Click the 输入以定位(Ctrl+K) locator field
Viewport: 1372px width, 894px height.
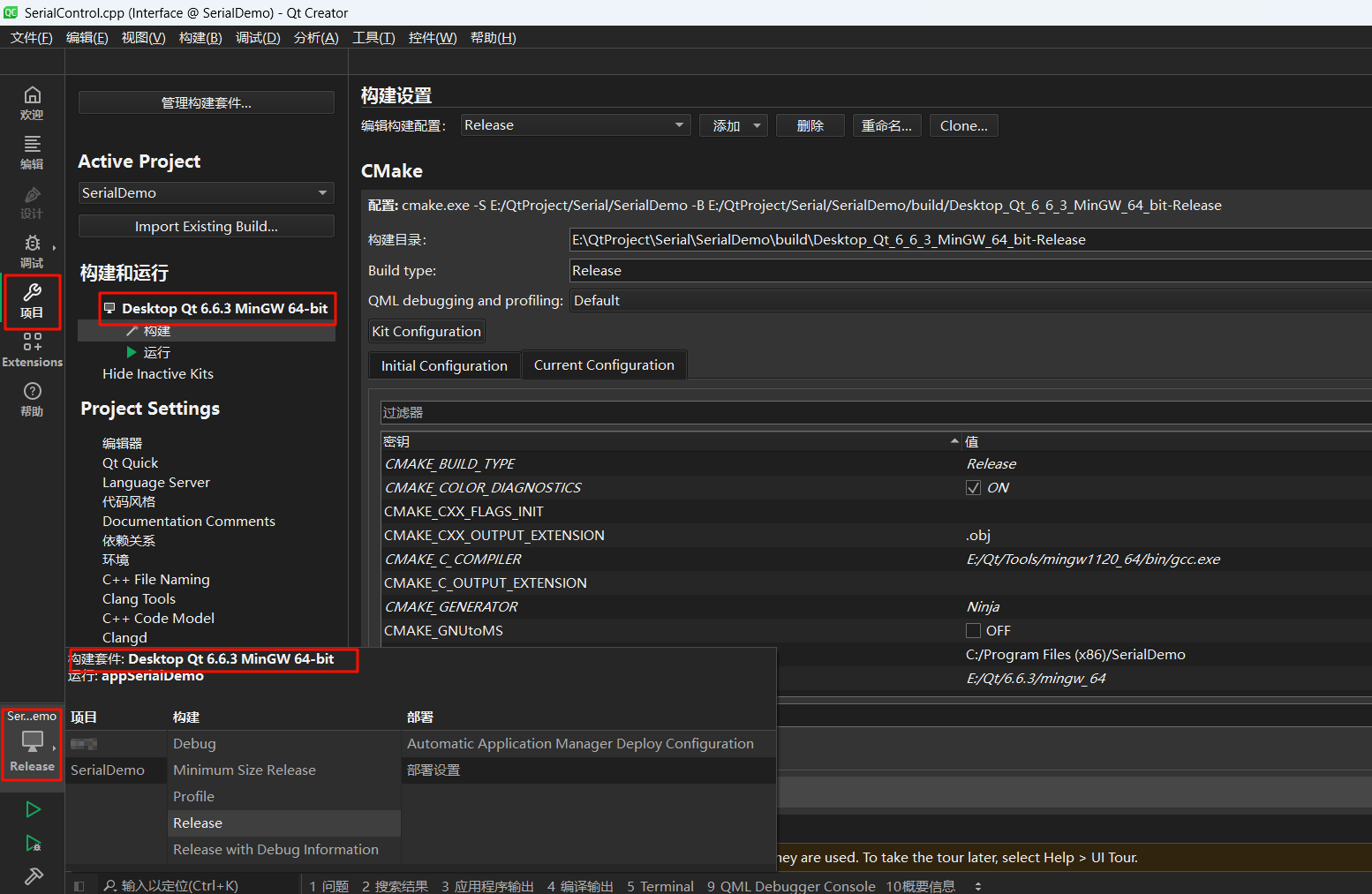tap(180, 886)
